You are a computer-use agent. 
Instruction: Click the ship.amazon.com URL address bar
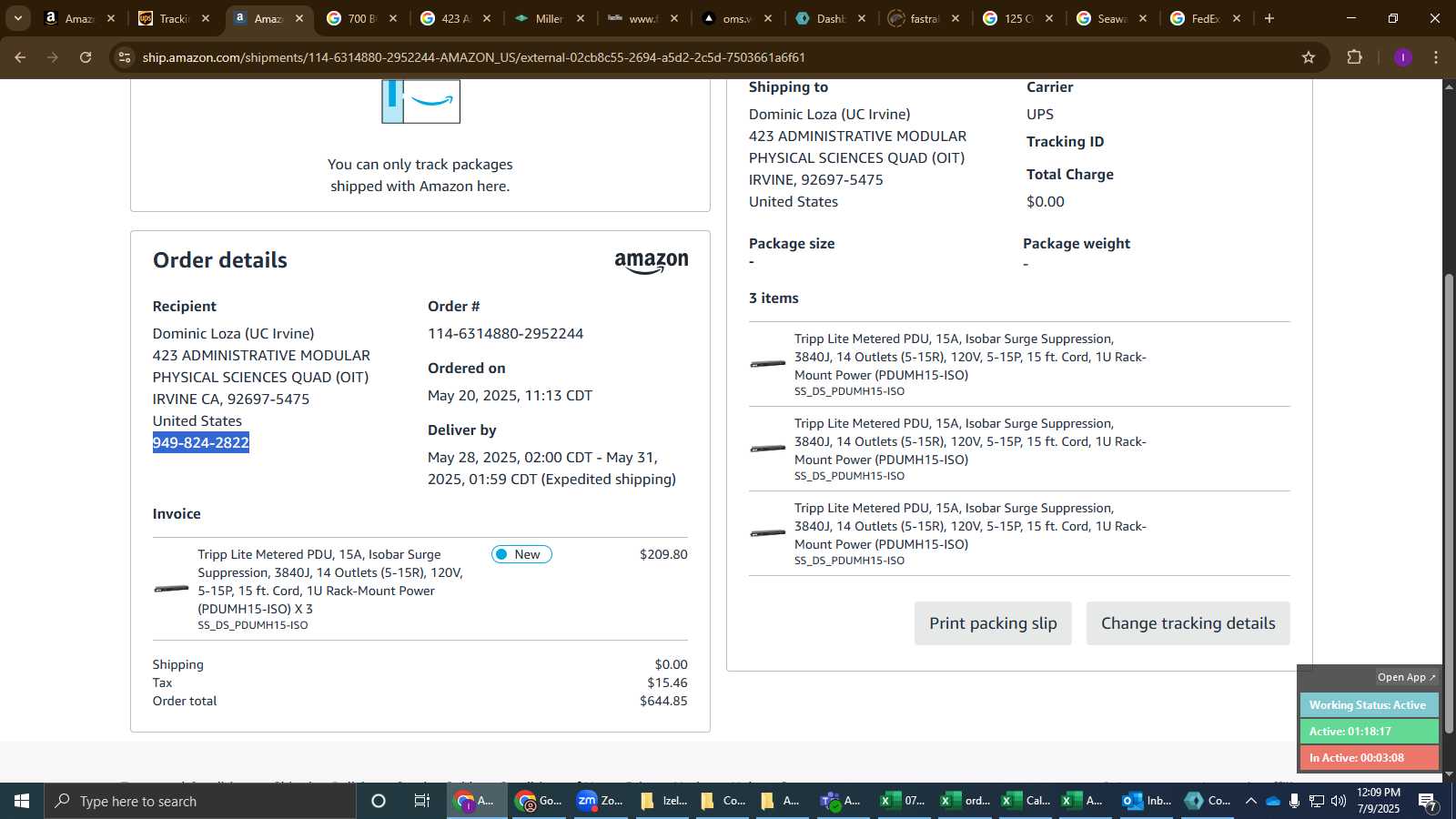[x=473, y=57]
